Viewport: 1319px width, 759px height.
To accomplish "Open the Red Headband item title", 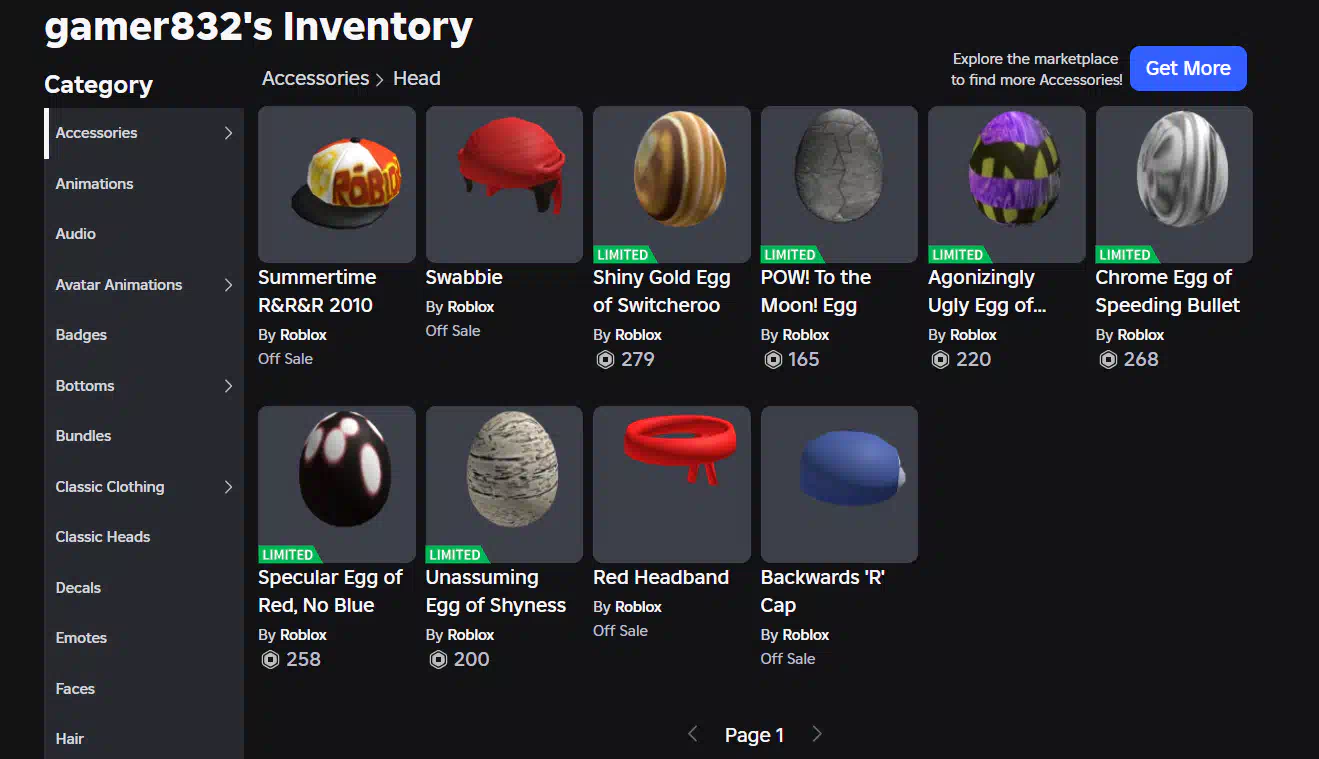I will tap(661, 577).
